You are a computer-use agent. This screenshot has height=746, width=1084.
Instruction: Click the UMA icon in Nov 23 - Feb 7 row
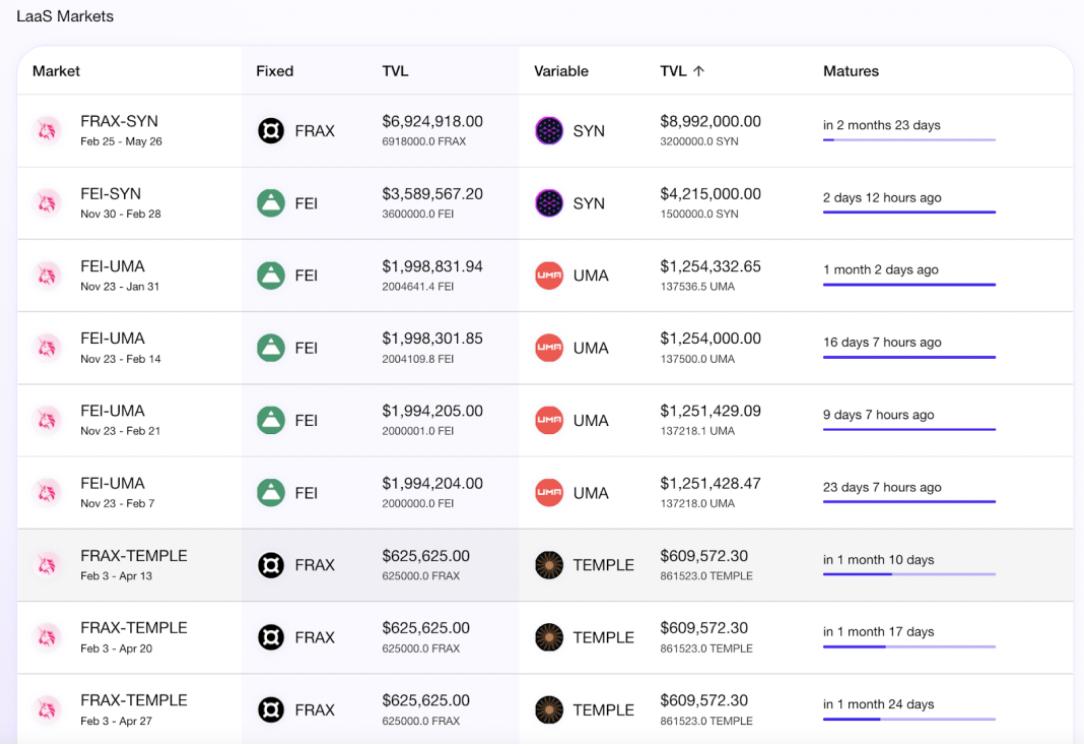tap(549, 493)
